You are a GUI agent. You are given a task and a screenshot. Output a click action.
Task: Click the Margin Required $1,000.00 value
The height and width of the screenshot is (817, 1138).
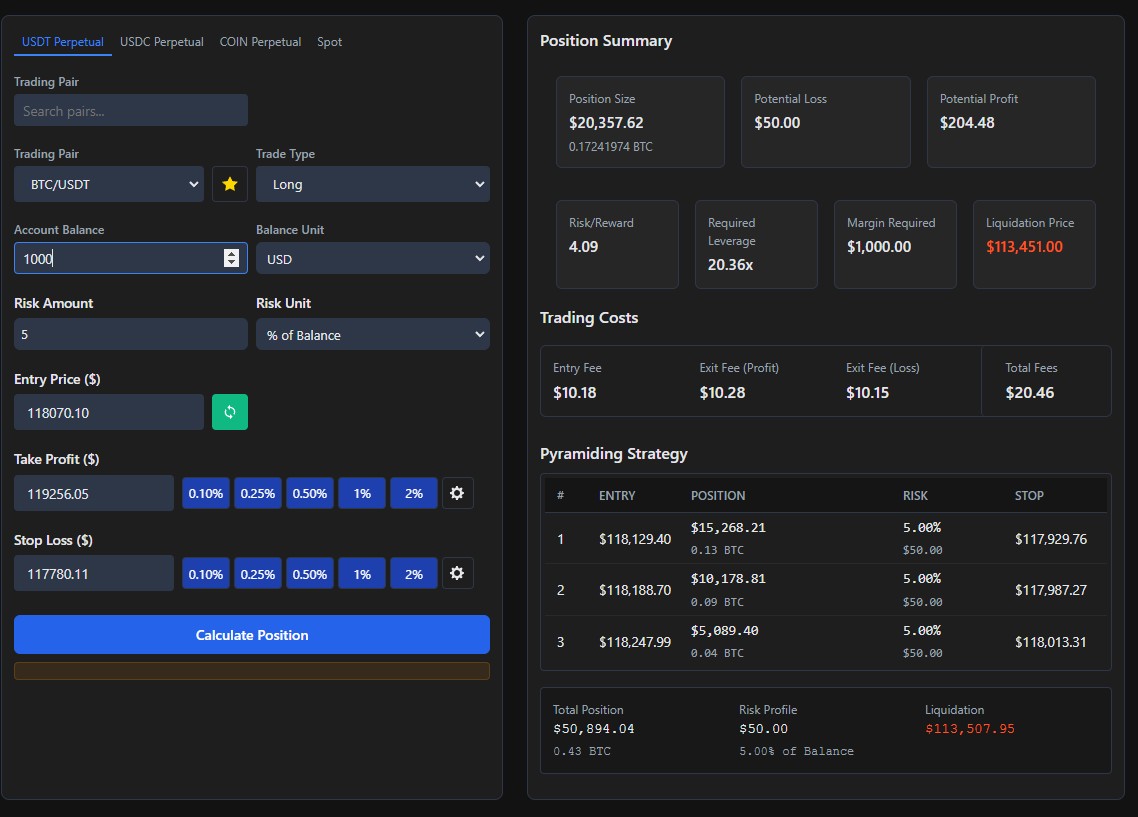click(x=879, y=247)
